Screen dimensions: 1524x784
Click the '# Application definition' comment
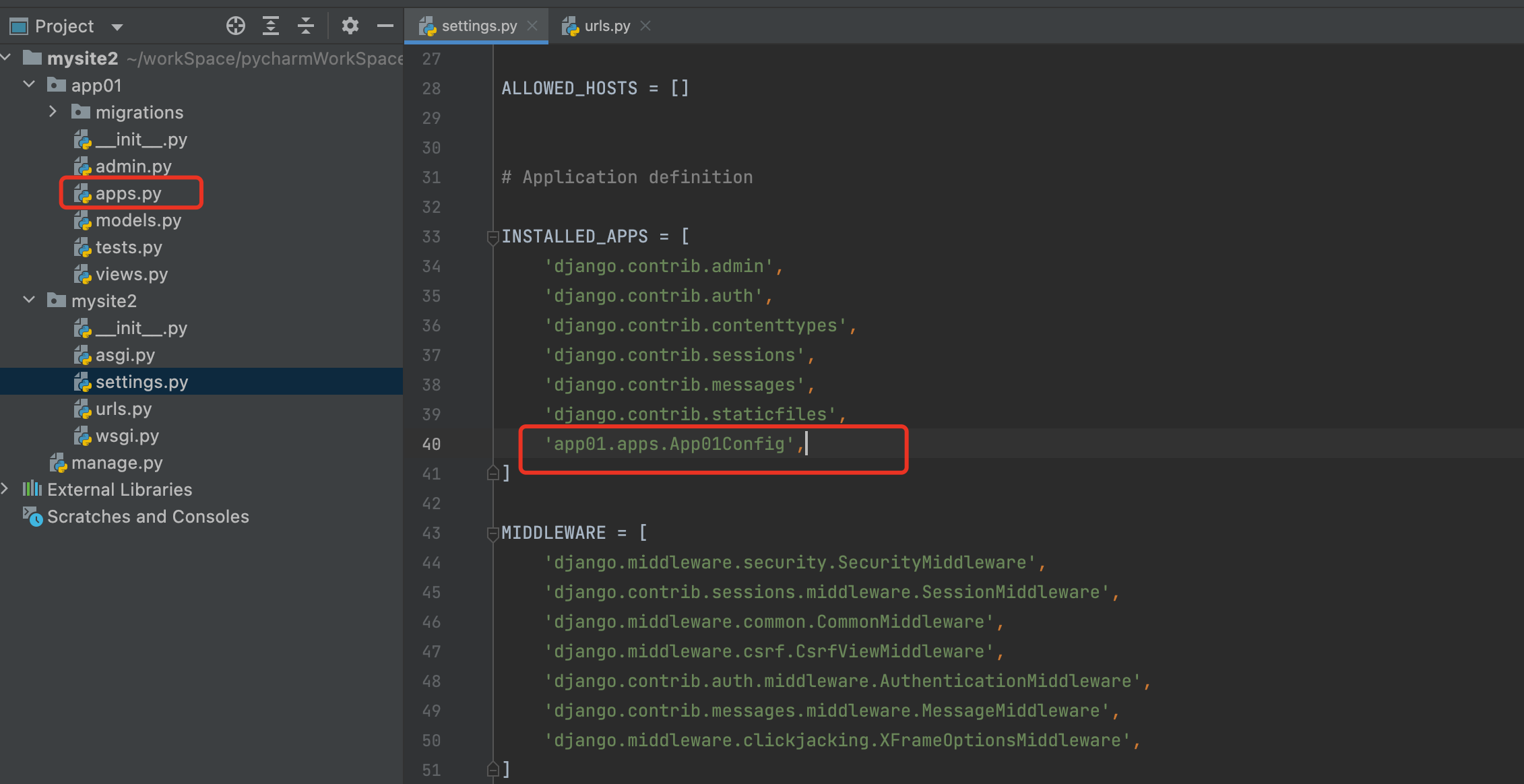627,177
